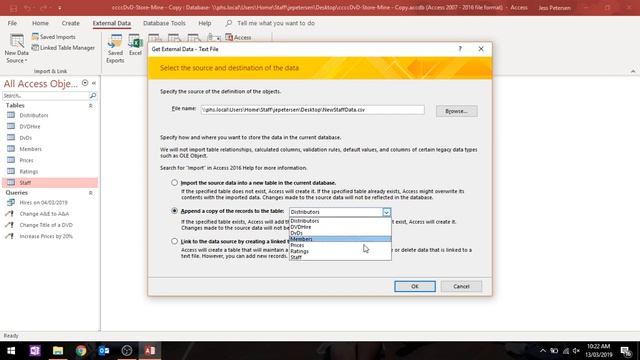640x360 pixels.
Task: Open Windows Start menu
Action: (x=11, y=351)
